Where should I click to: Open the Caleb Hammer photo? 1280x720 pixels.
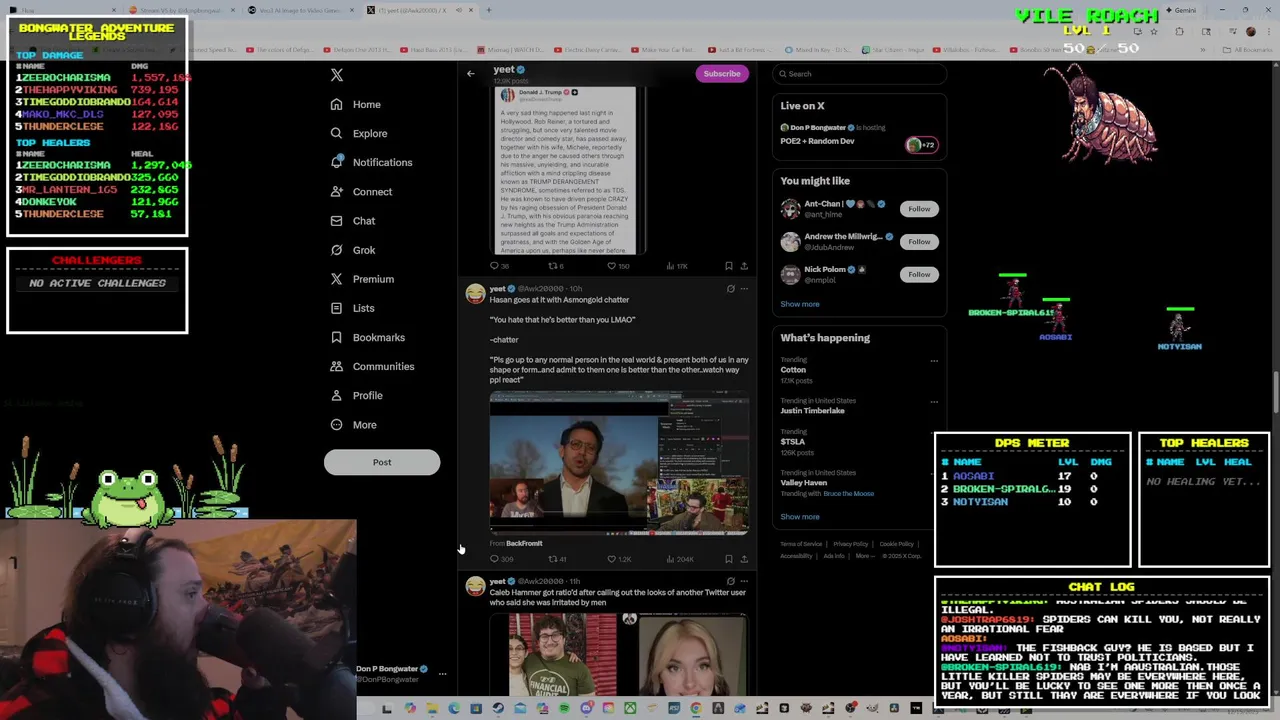[x=562, y=654]
